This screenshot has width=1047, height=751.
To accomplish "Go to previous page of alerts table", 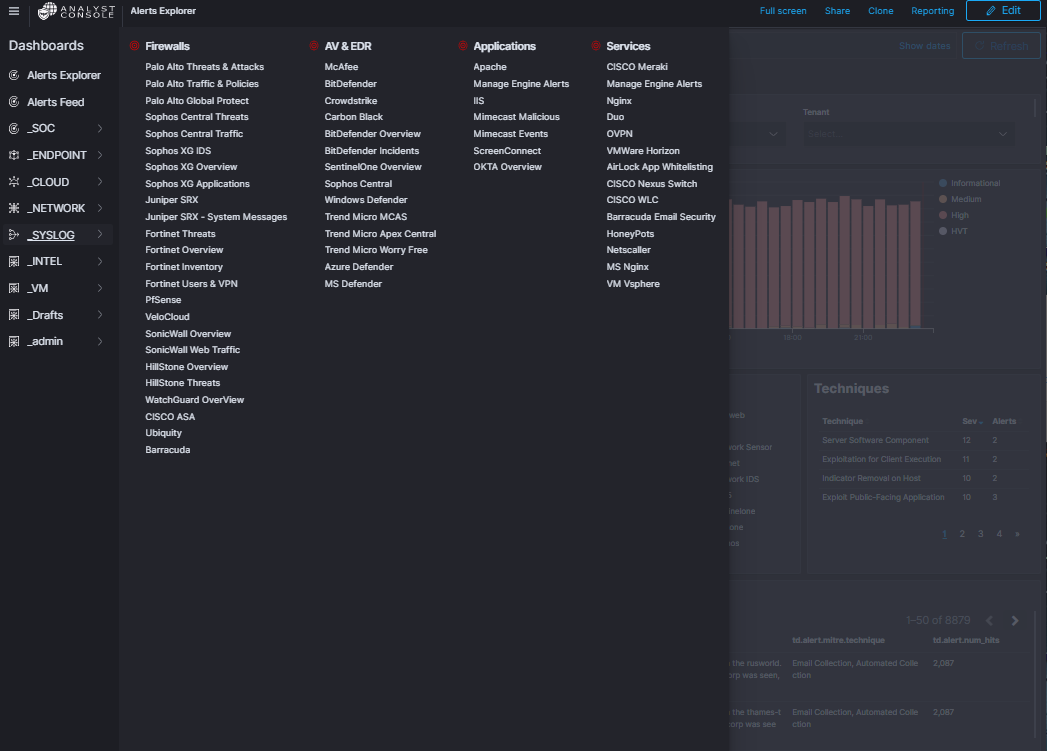I will (x=990, y=621).
